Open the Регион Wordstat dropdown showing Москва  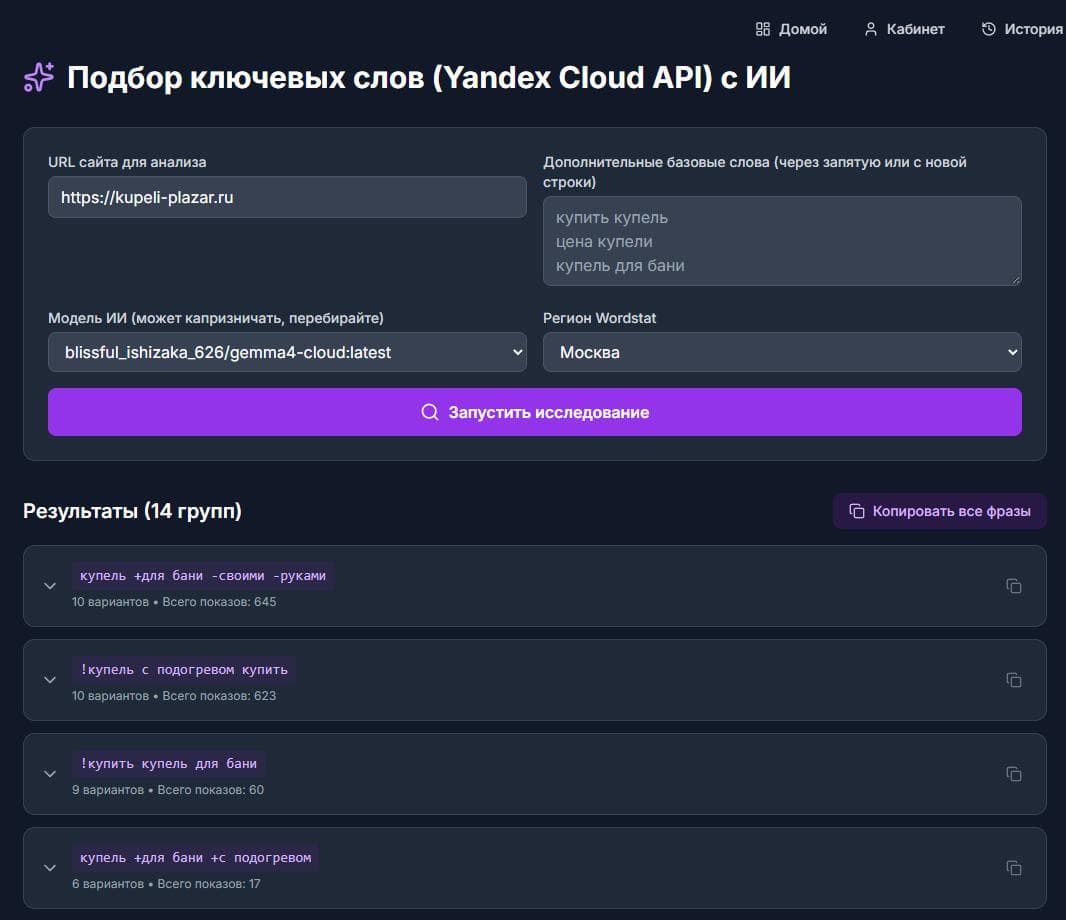[x=782, y=352]
